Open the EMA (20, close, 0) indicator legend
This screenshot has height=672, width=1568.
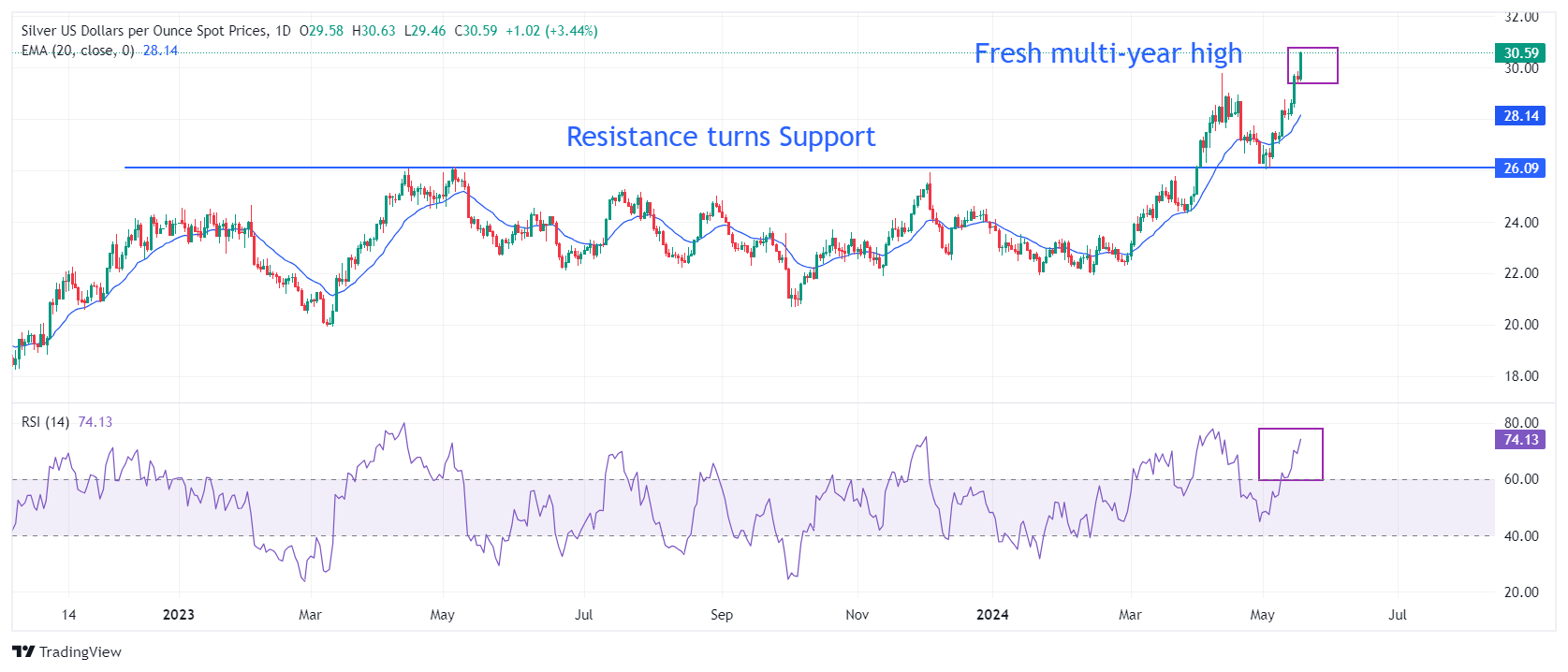pos(78,51)
